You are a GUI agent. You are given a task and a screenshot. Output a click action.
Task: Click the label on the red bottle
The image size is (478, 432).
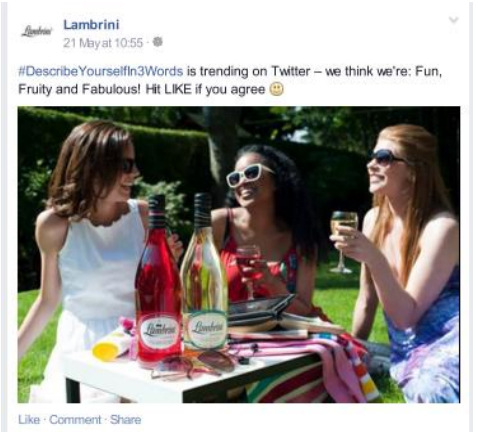point(159,330)
